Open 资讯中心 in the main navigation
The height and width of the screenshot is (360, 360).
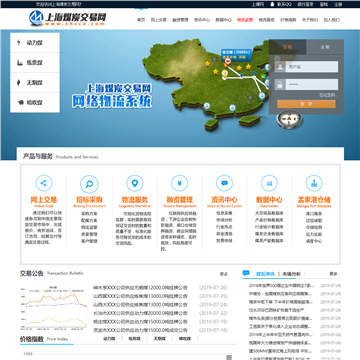pyautogui.click(x=202, y=20)
